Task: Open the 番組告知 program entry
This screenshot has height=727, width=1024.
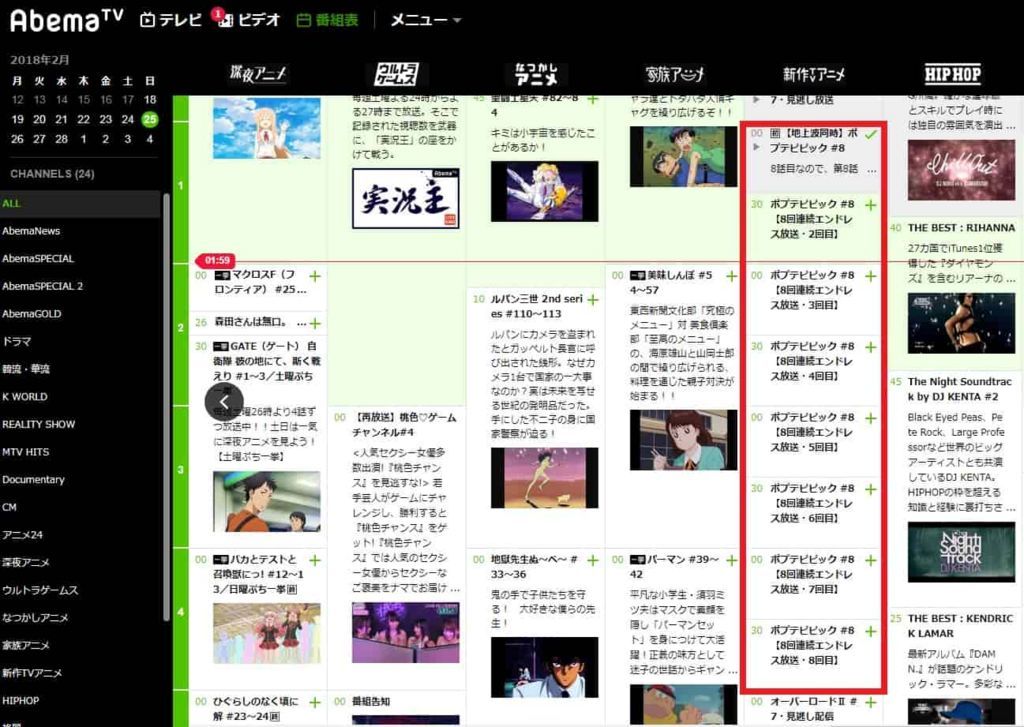Action: click(371, 702)
